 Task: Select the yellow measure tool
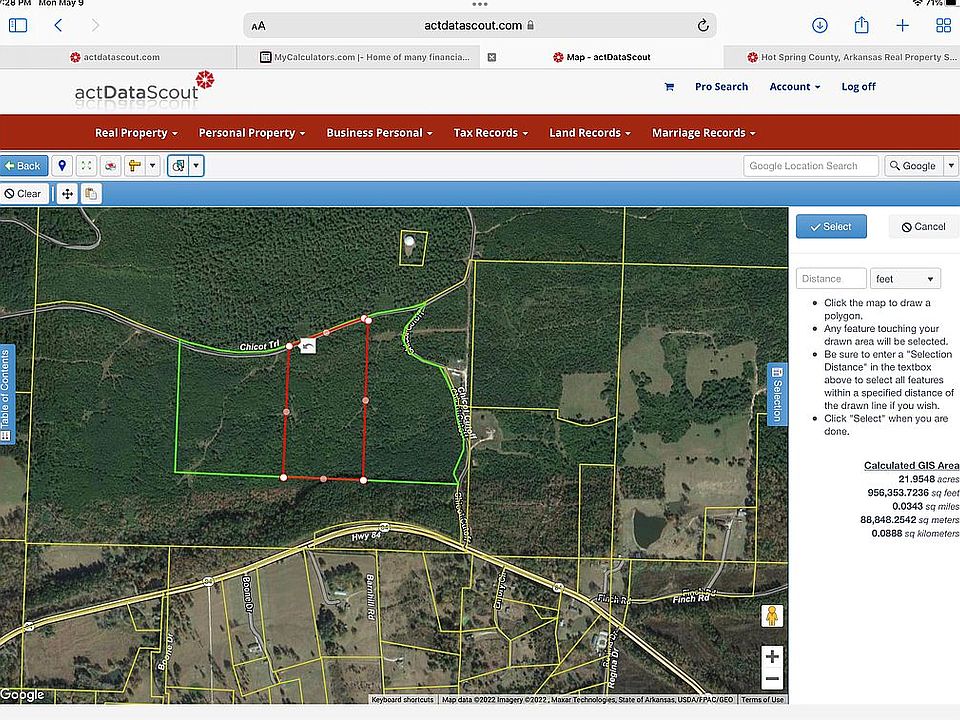tap(135, 166)
